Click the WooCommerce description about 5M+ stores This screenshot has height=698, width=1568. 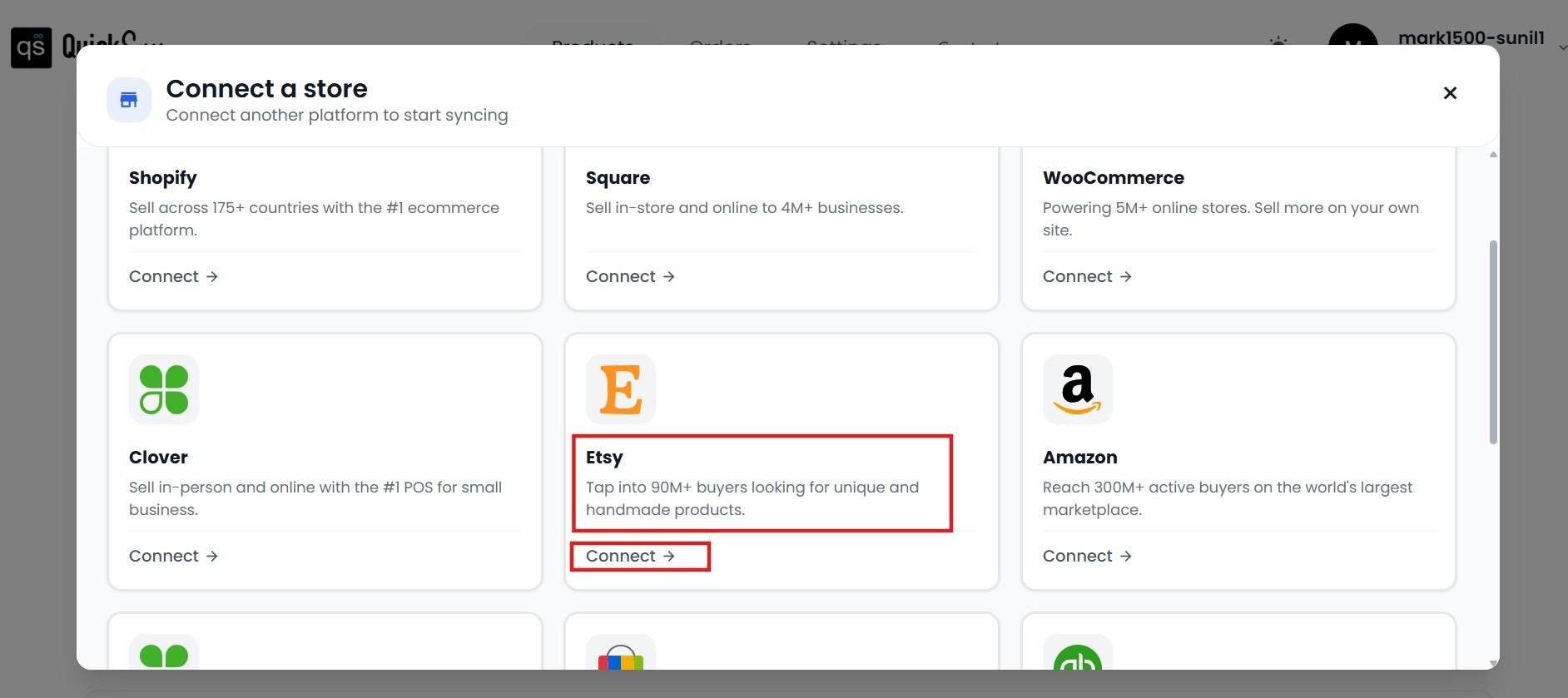click(1231, 219)
